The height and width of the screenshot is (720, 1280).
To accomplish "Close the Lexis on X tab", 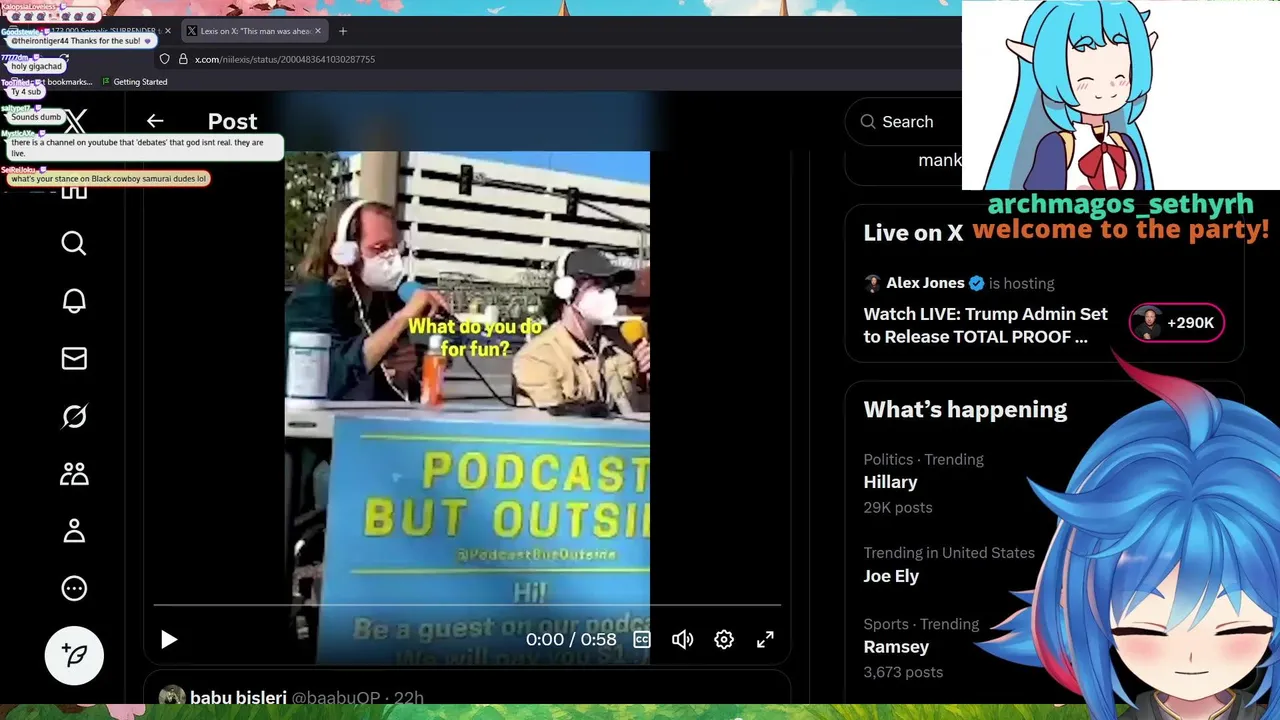I will click(x=318, y=31).
